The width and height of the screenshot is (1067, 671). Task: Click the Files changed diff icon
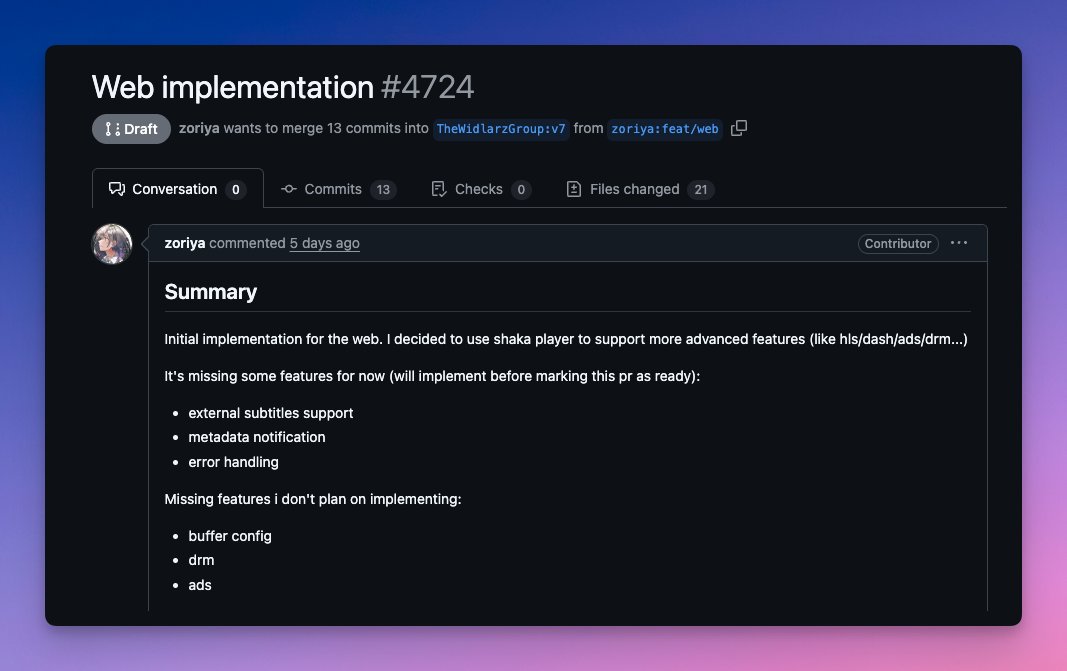(574, 189)
